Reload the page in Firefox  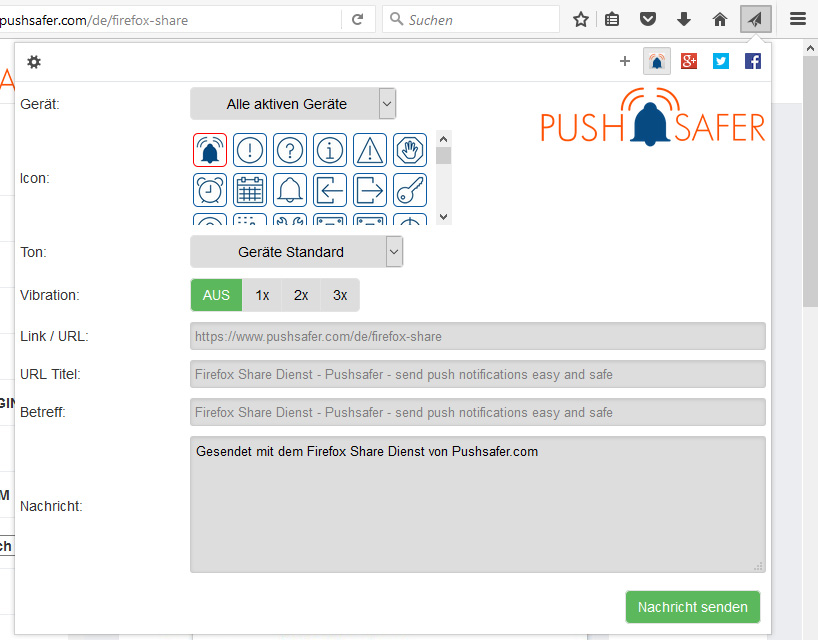[357, 20]
